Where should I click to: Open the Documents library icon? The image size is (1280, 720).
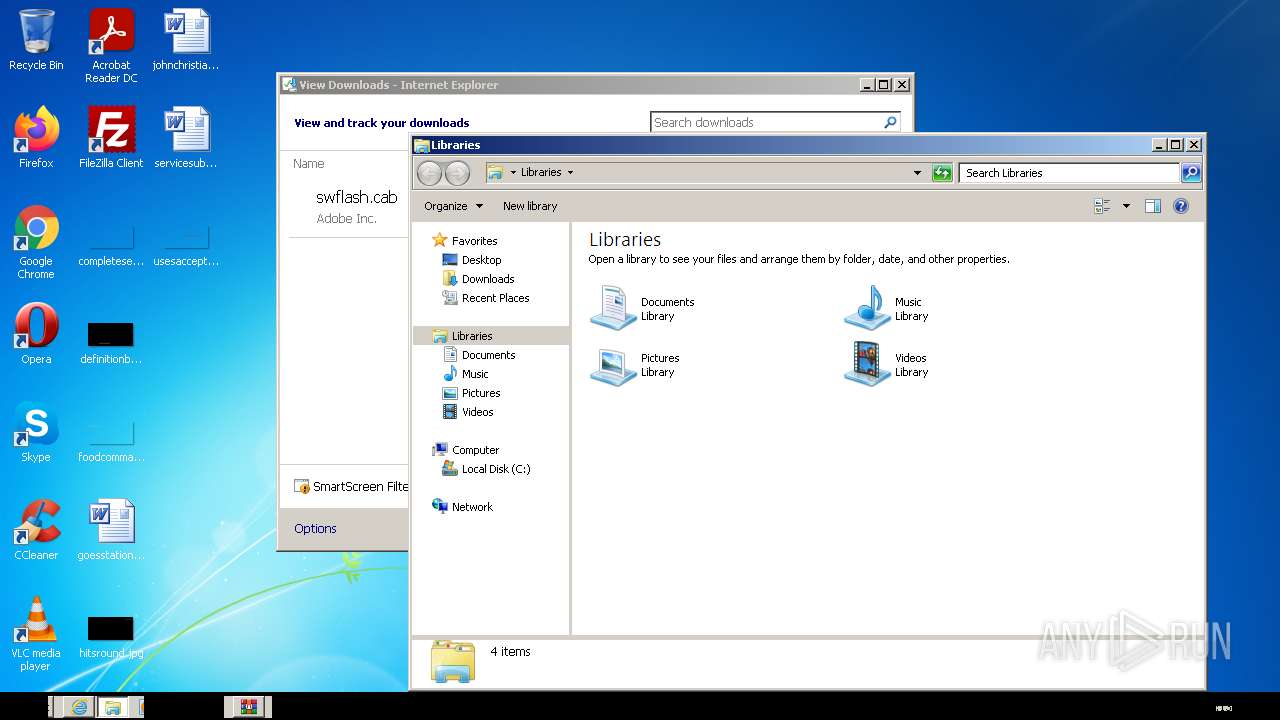[x=642, y=308]
